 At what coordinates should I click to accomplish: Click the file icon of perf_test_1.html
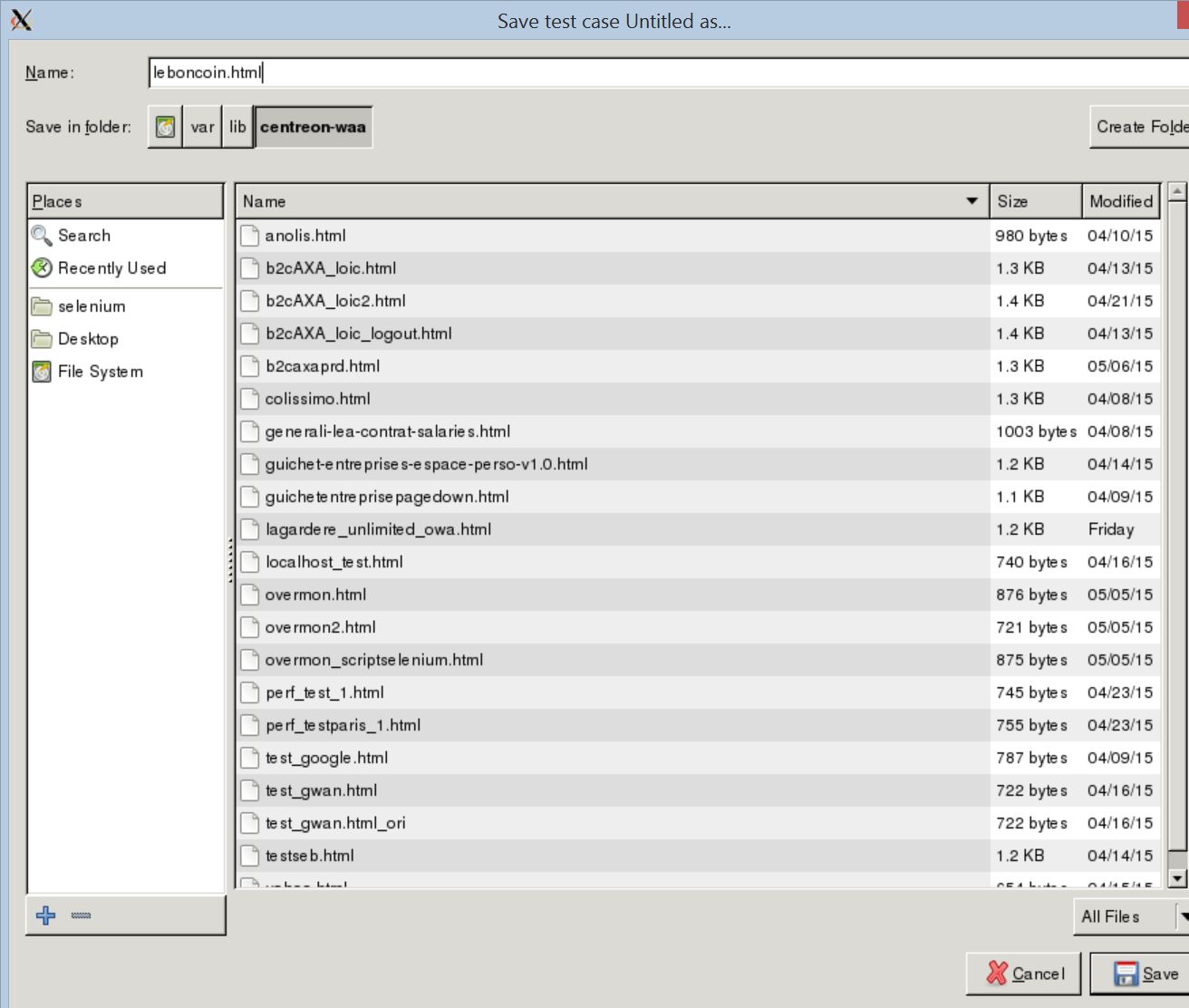pyautogui.click(x=250, y=693)
